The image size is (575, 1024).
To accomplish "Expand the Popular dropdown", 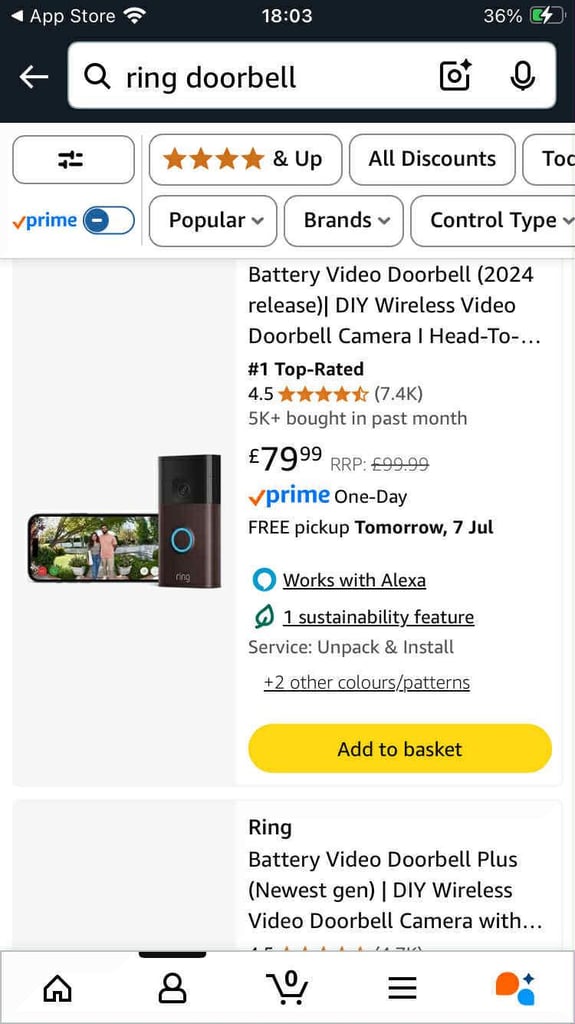I will pos(213,221).
